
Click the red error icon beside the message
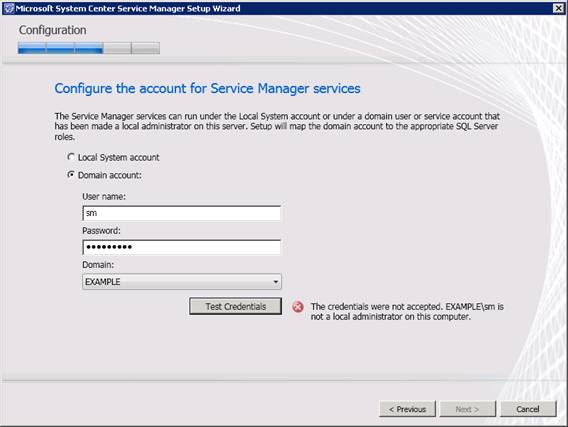pyautogui.click(x=298, y=307)
